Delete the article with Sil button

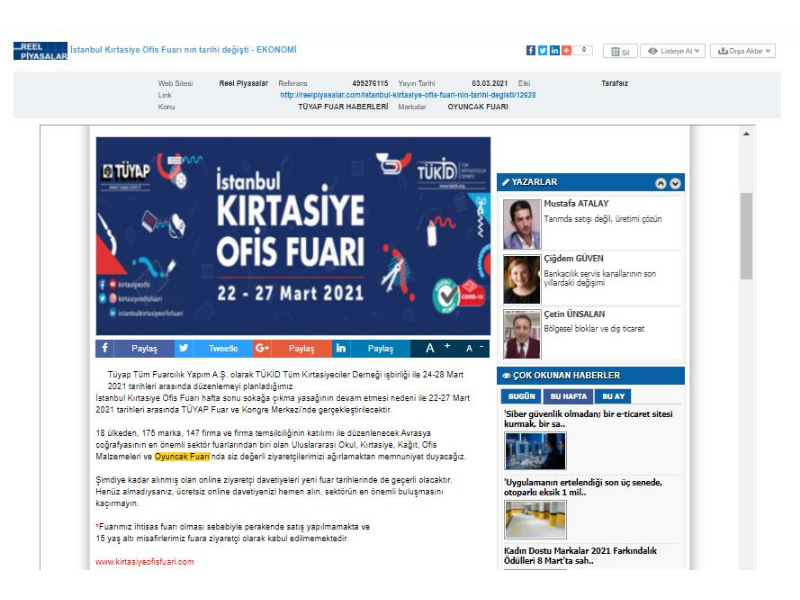click(x=620, y=51)
